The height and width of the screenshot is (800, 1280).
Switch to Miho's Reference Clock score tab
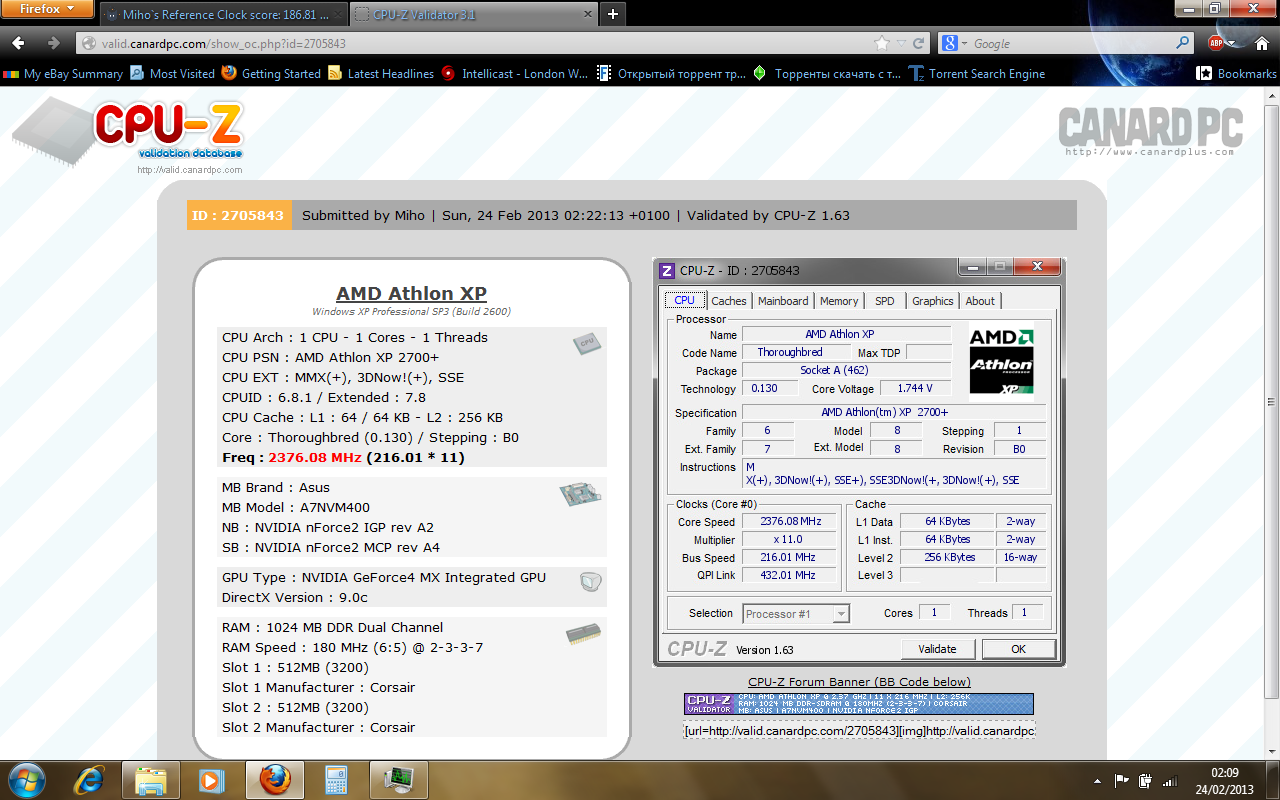223,14
